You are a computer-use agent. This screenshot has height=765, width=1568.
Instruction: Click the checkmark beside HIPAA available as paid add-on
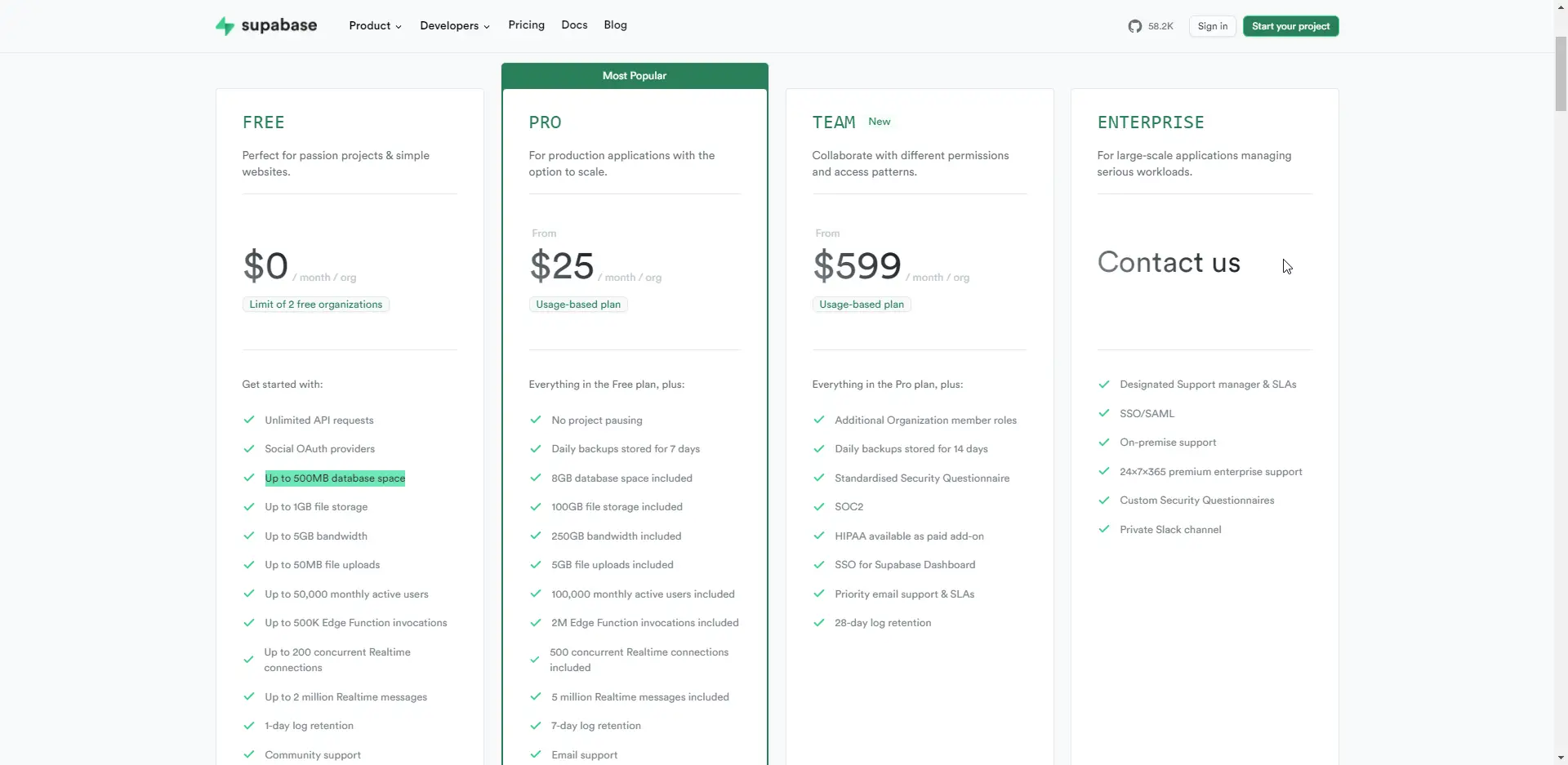pos(819,536)
